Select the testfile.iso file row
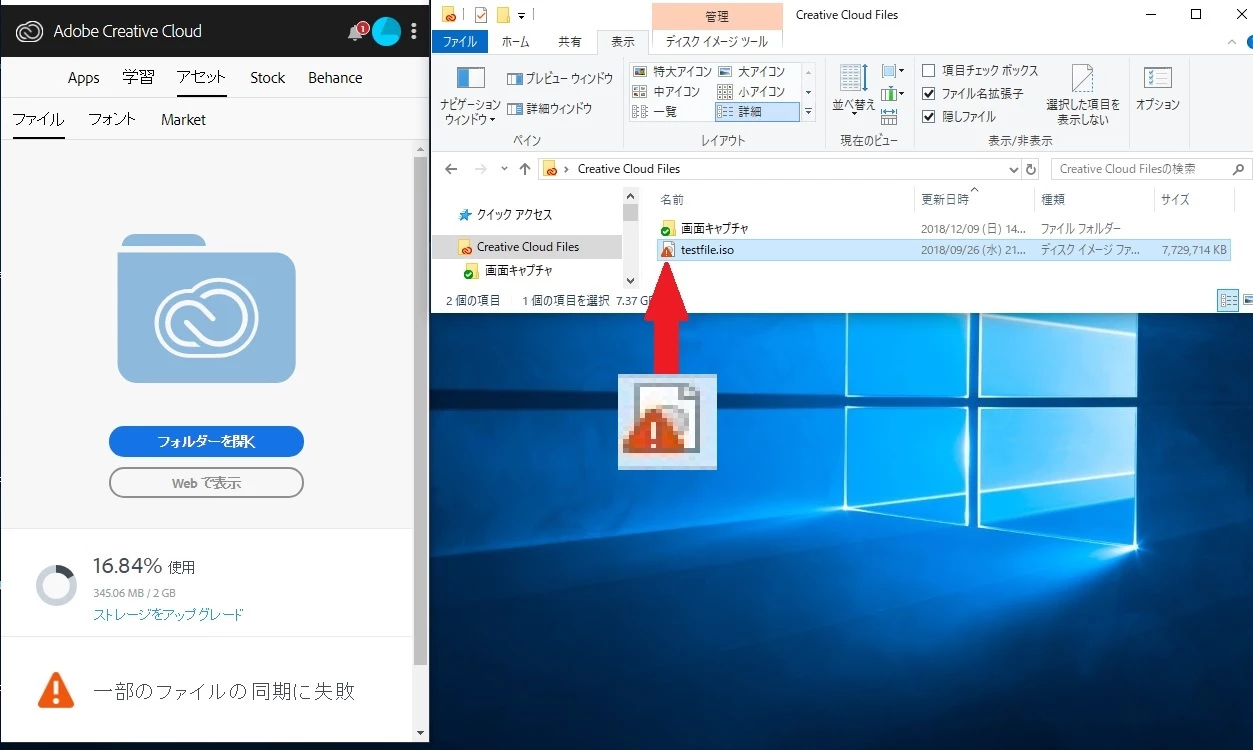 [943, 250]
